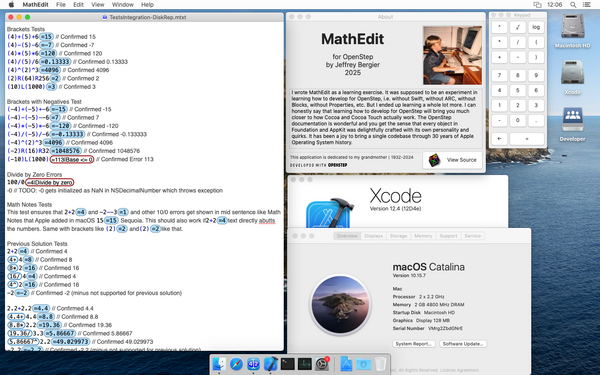Click the developer photo in About MathEdit
The height and width of the screenshot is (375, 600).
[452, 55]
